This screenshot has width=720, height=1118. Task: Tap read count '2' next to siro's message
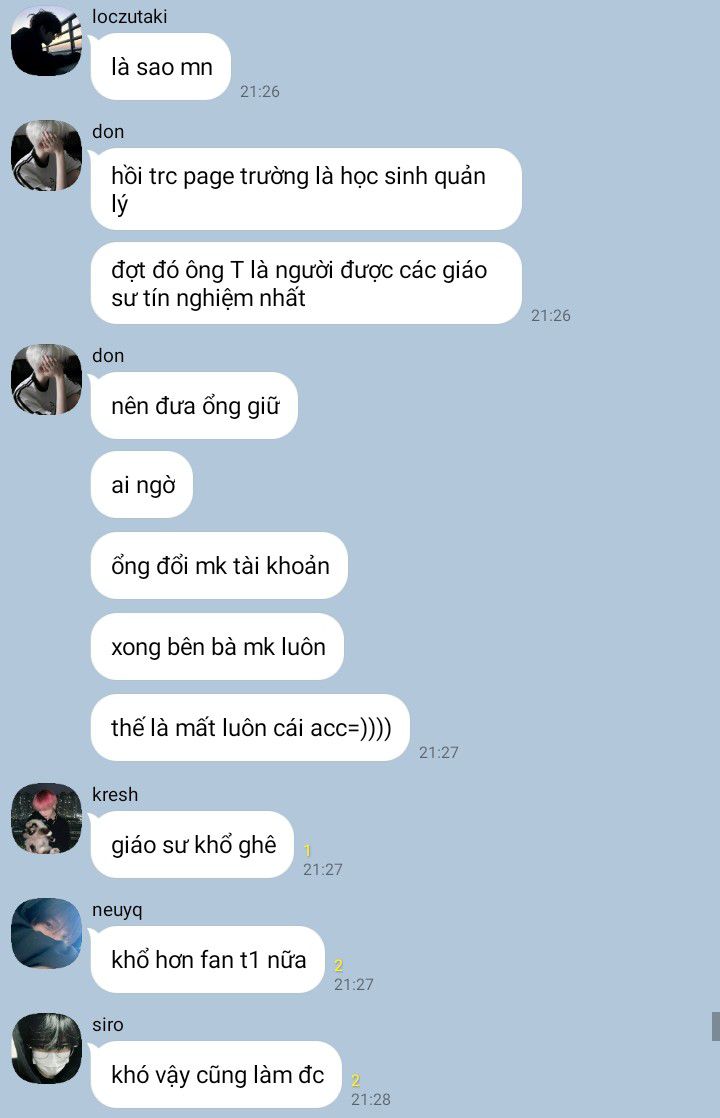click(356, 1080)
